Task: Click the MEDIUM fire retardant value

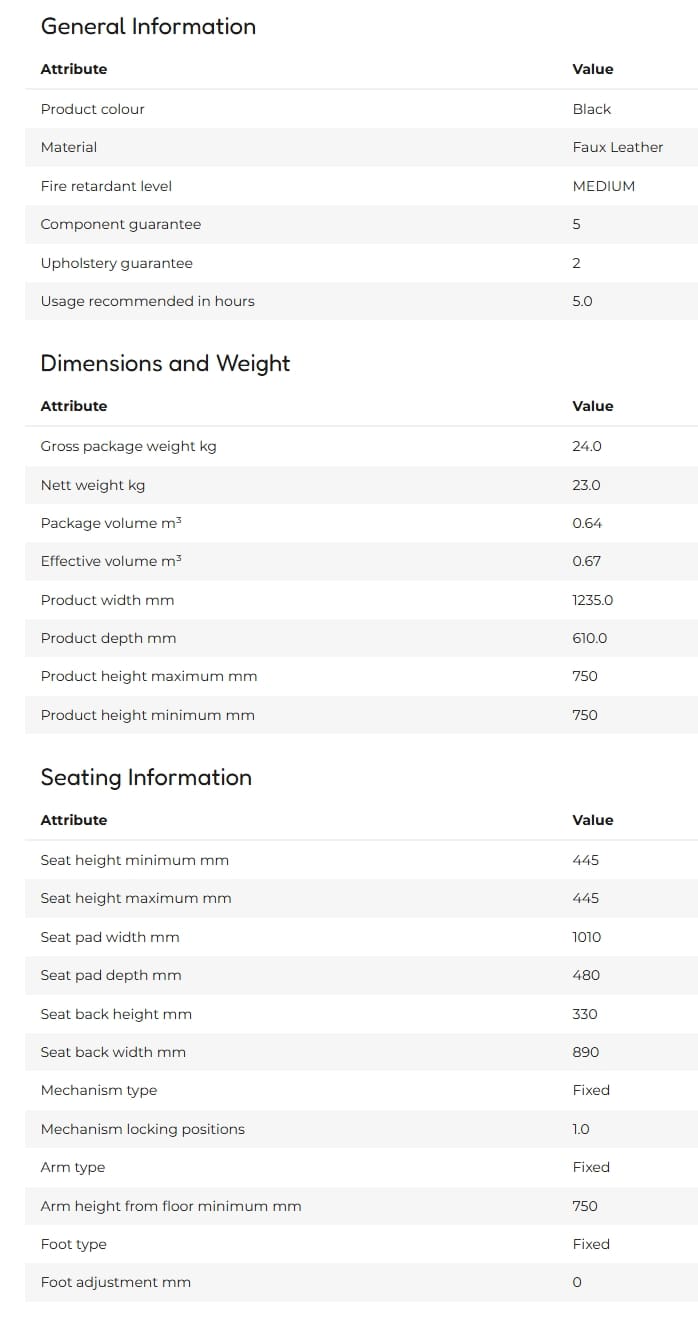Action: pyautogui.click(x=603, y=186)
